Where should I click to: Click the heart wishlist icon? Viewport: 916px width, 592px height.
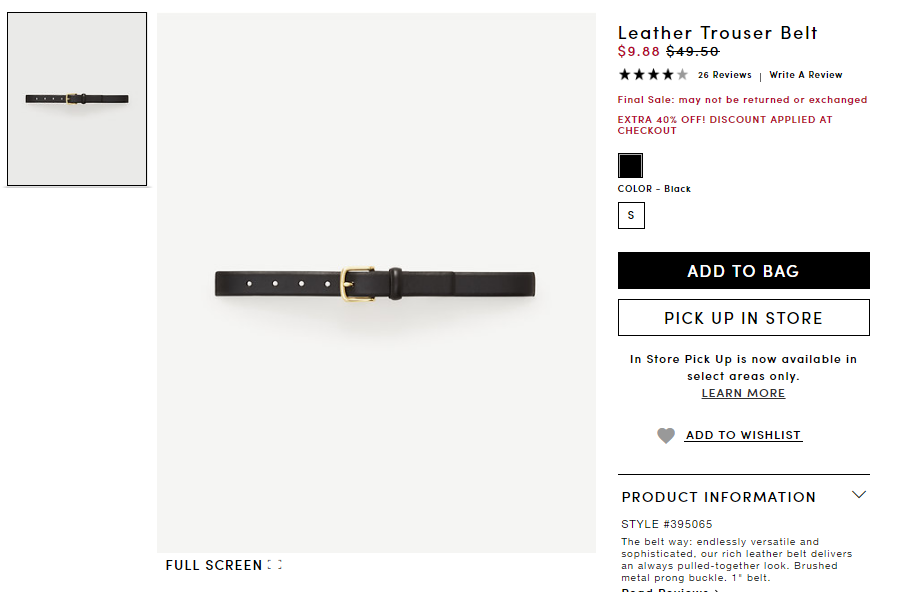(665, 435)
